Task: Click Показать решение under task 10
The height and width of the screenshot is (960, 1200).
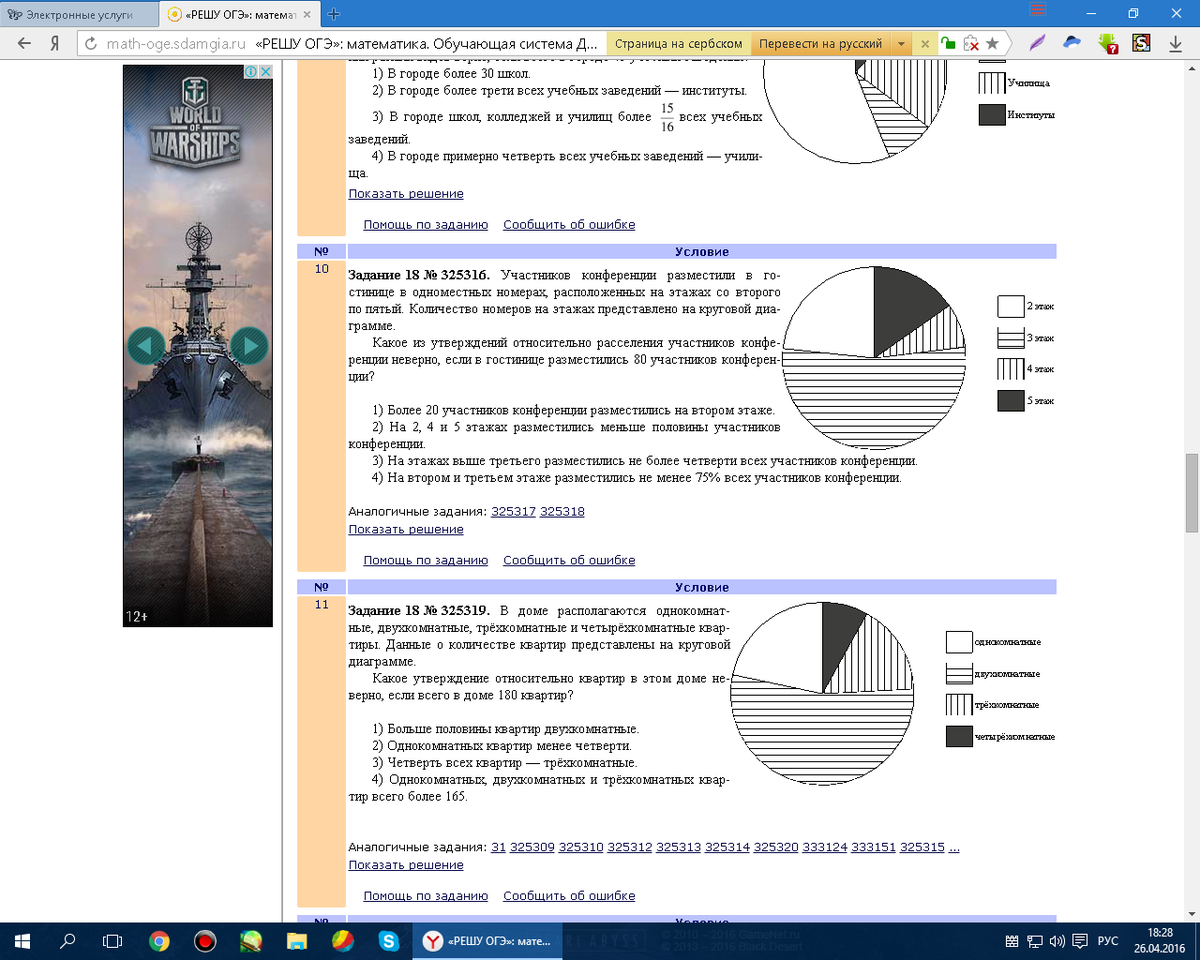Action: [406, 529]
